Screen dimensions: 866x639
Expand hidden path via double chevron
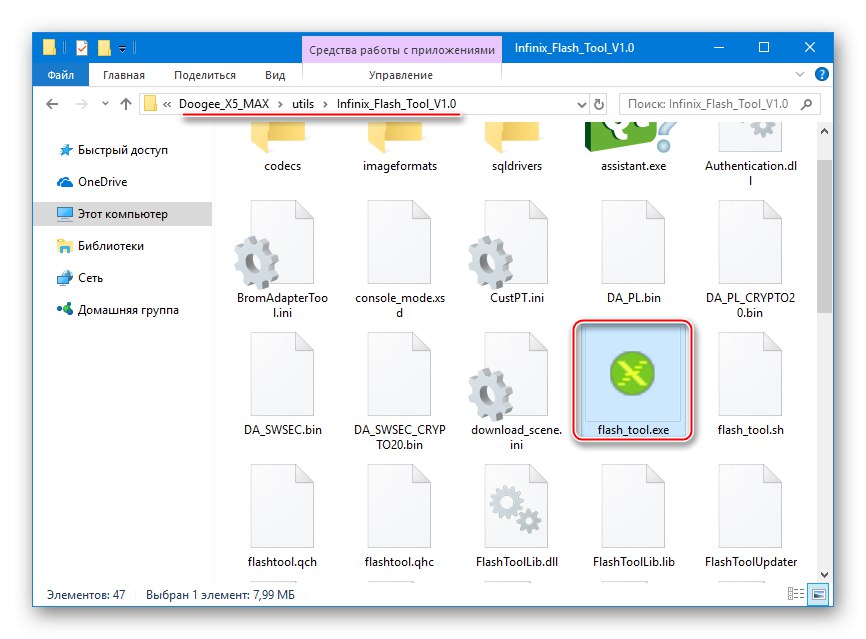coord(167,104)
